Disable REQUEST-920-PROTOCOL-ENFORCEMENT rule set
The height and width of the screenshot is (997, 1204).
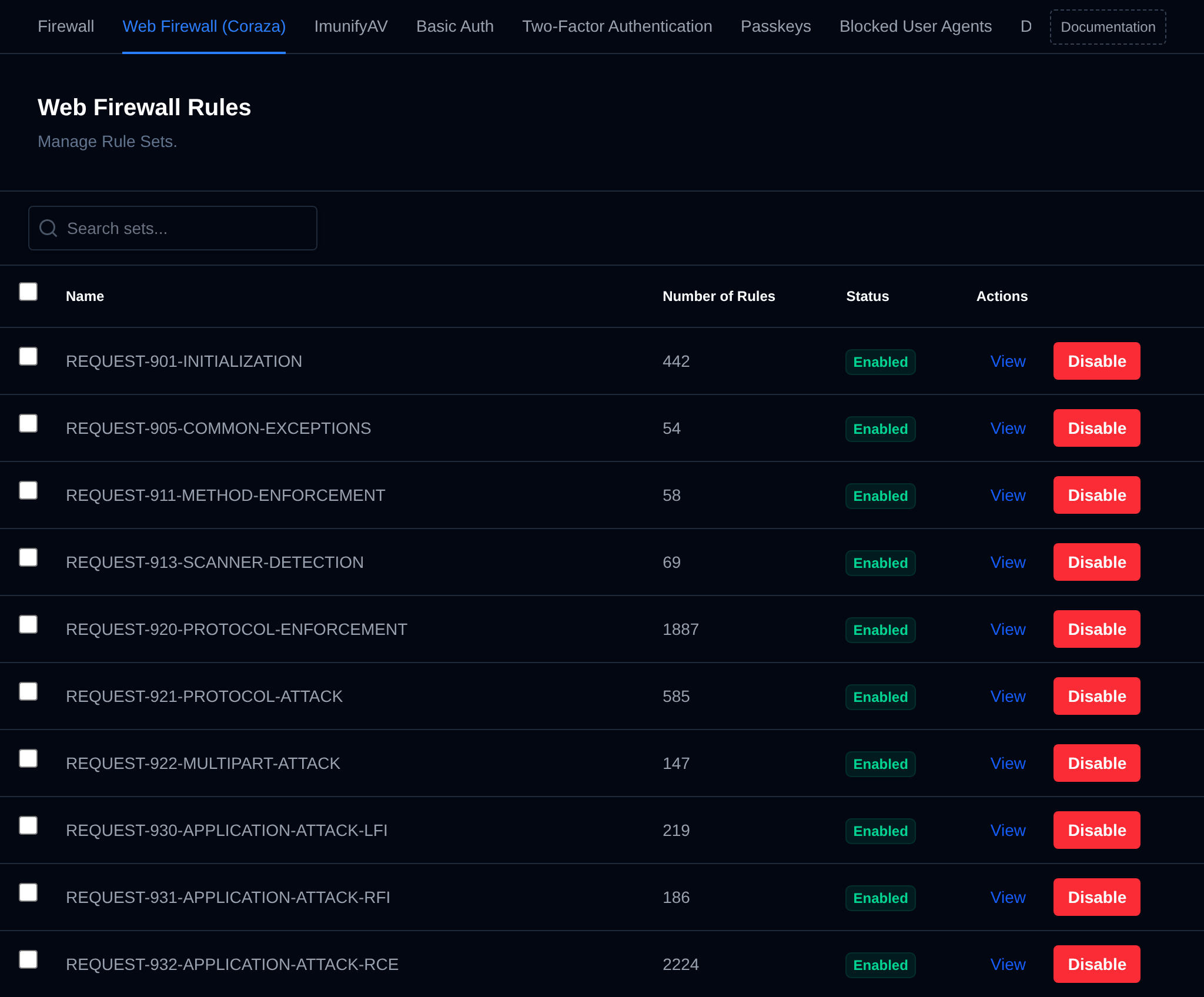point(1097,629)
